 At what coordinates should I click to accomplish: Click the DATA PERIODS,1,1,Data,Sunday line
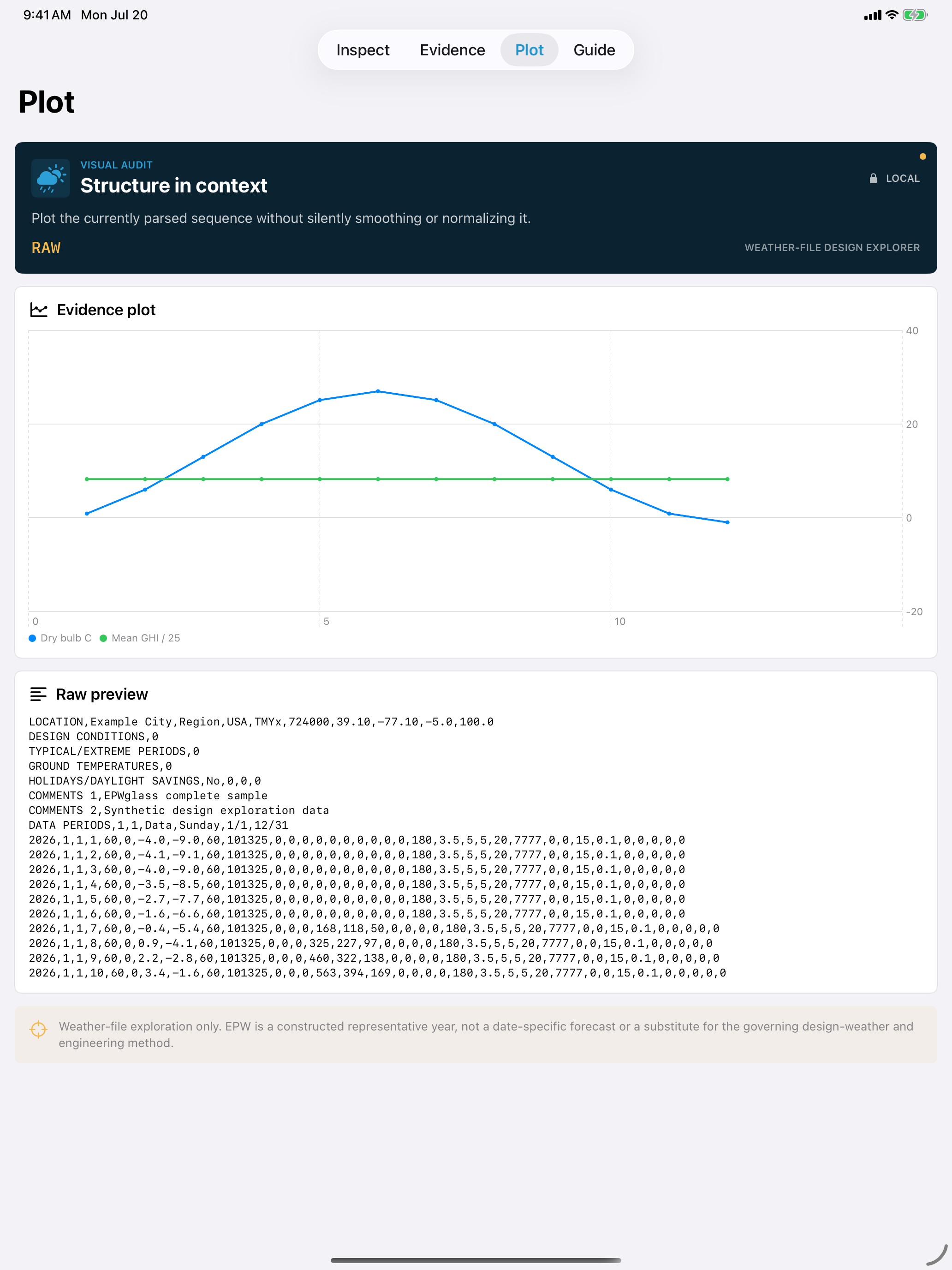click(159, 826)
